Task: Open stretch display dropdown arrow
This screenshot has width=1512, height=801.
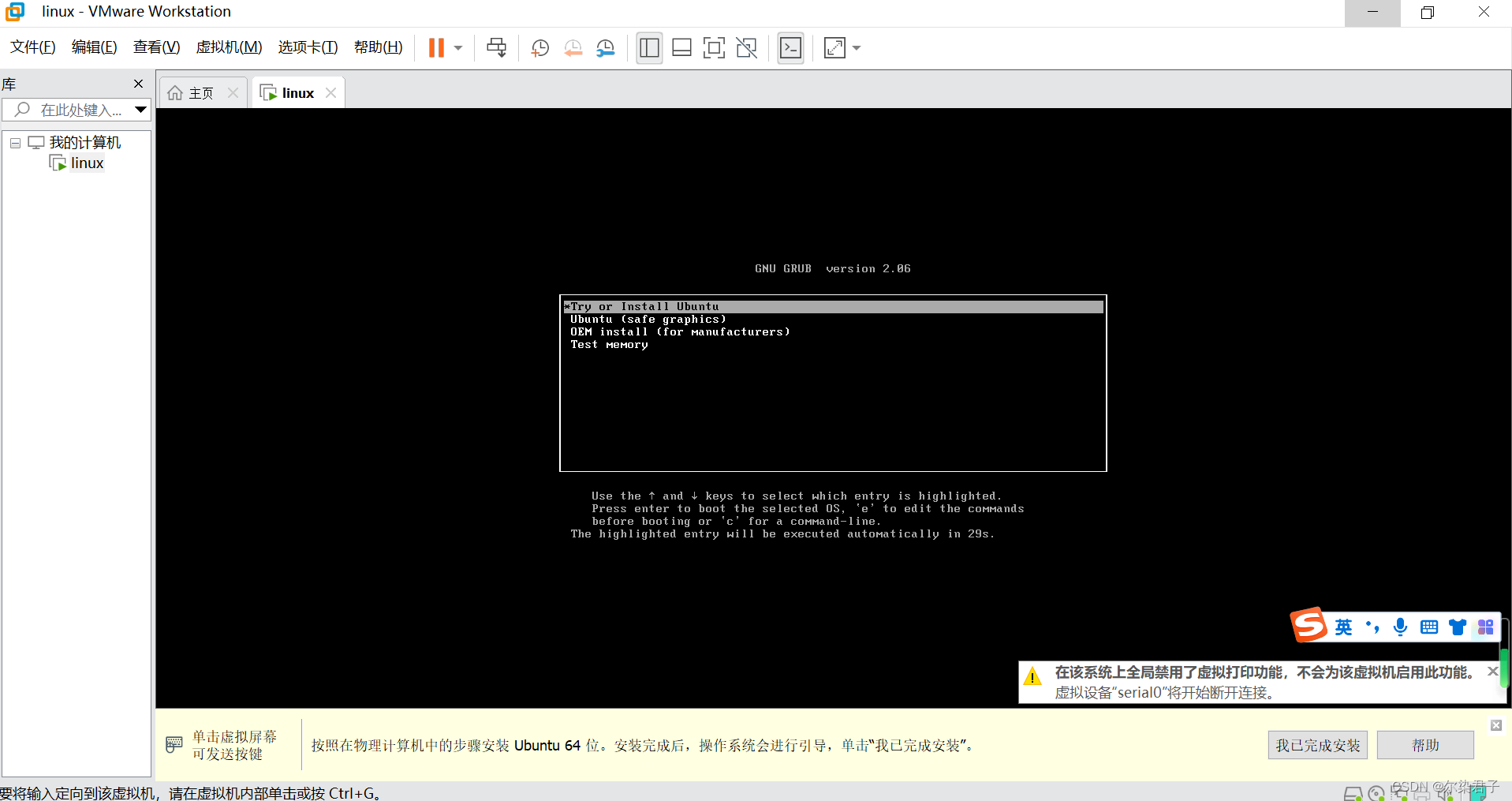Action: [x=857, y=48]
